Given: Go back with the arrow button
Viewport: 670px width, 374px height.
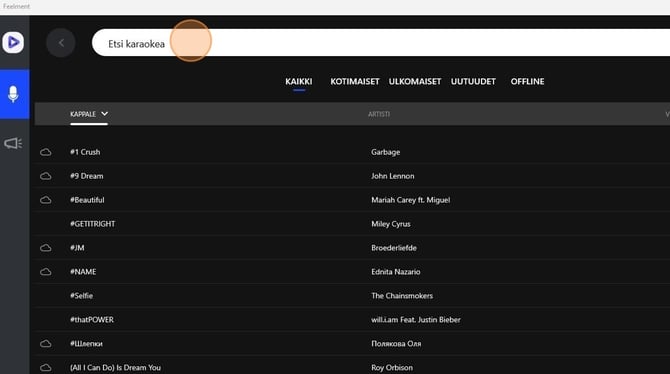Looking at the screenshot, I should (61, 43).
